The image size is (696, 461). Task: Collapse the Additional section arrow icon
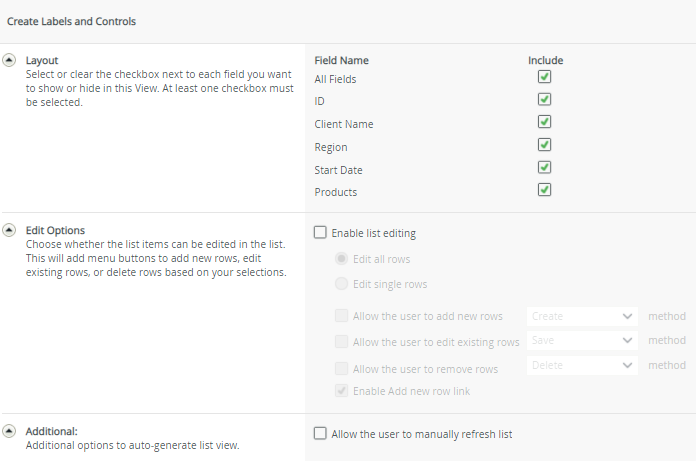(x=10, y=431)
